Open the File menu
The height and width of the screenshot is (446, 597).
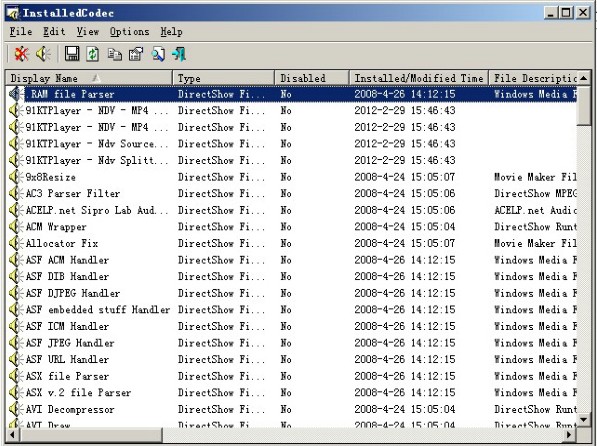point(21,32)
